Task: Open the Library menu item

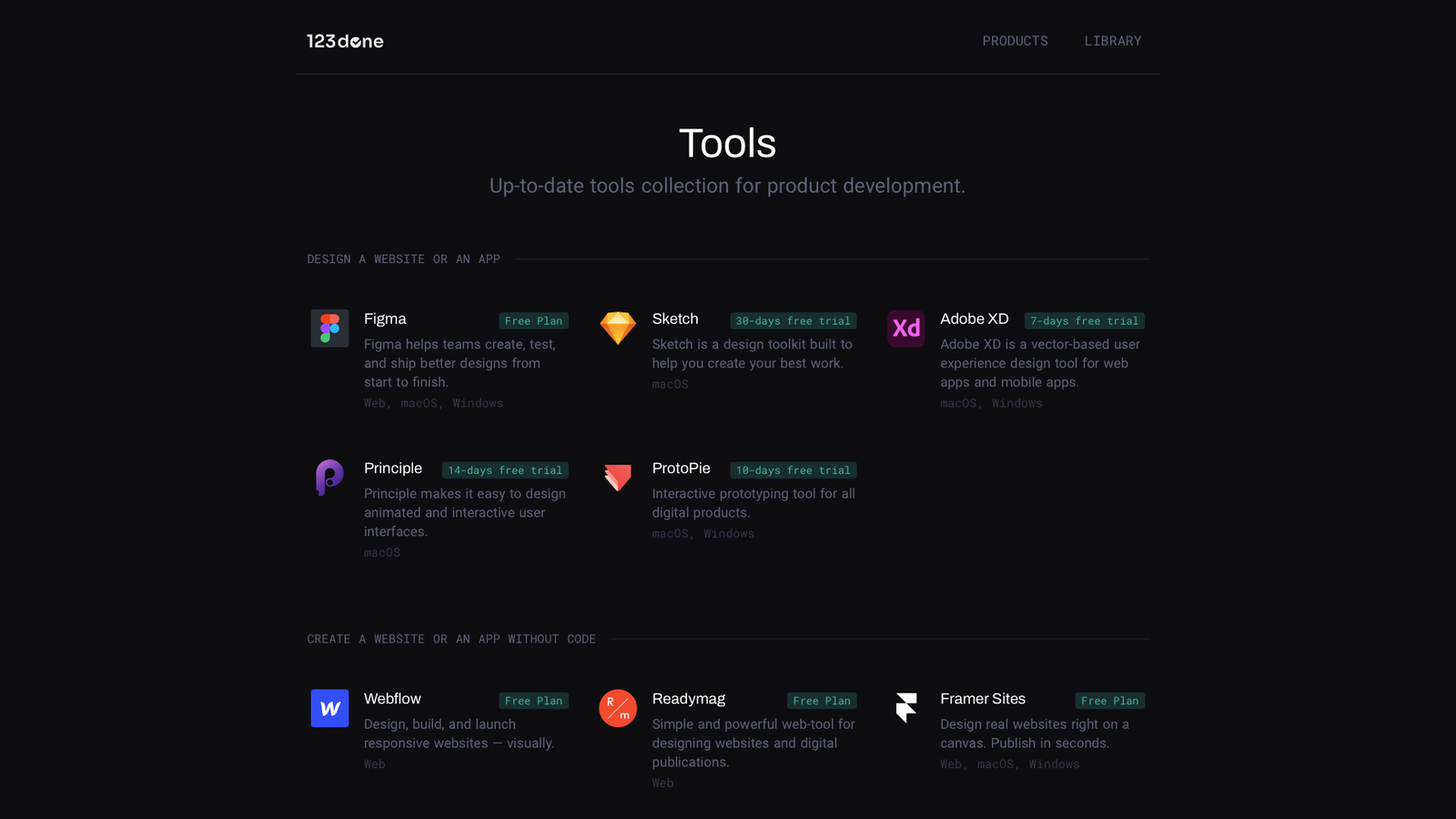Action: click(x=1112, y=41)
